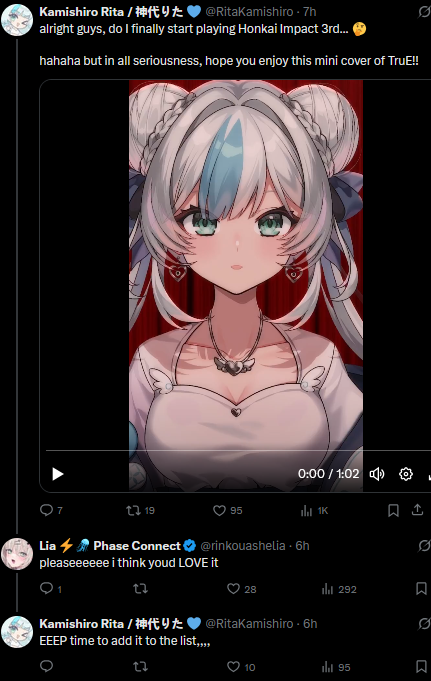
Task: Open @rinkouashelia profile handle
Action: coord(243,545)
